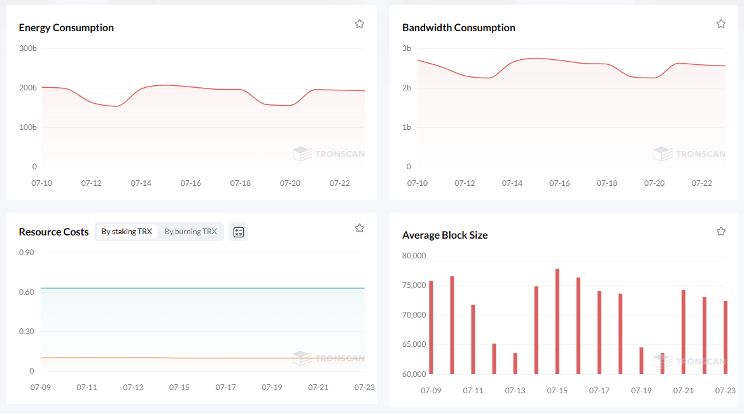
Task: Select the By staking TRX tab
Action: [126, 231]
